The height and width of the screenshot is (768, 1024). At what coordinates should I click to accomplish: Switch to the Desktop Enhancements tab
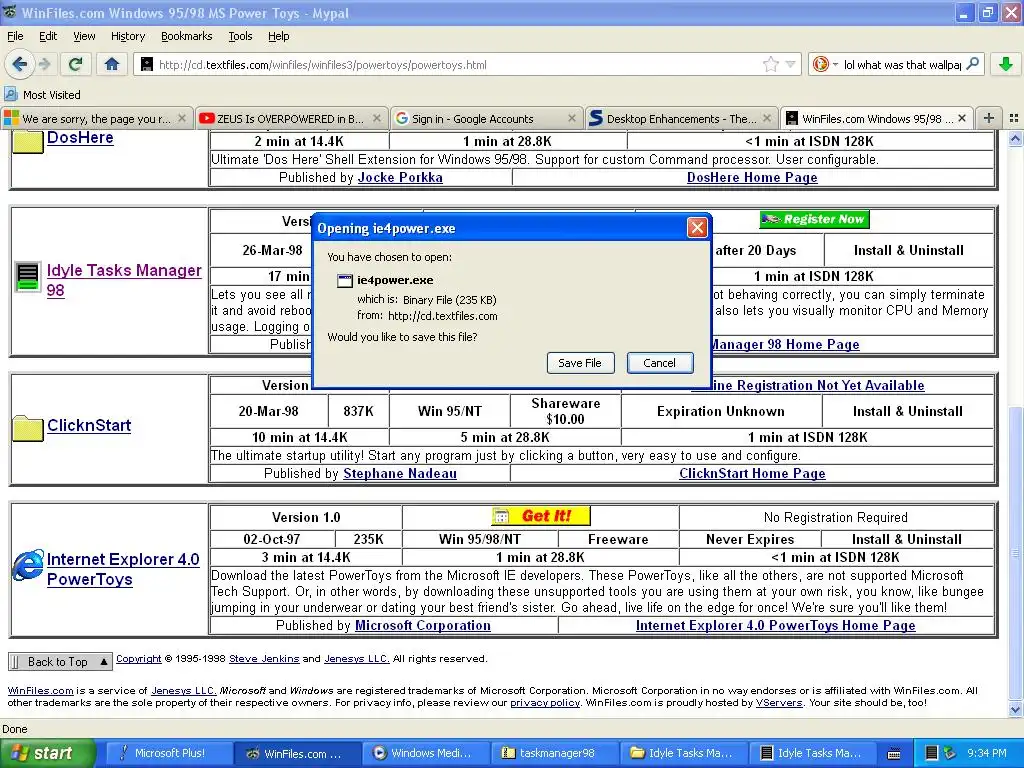[681, 118]
